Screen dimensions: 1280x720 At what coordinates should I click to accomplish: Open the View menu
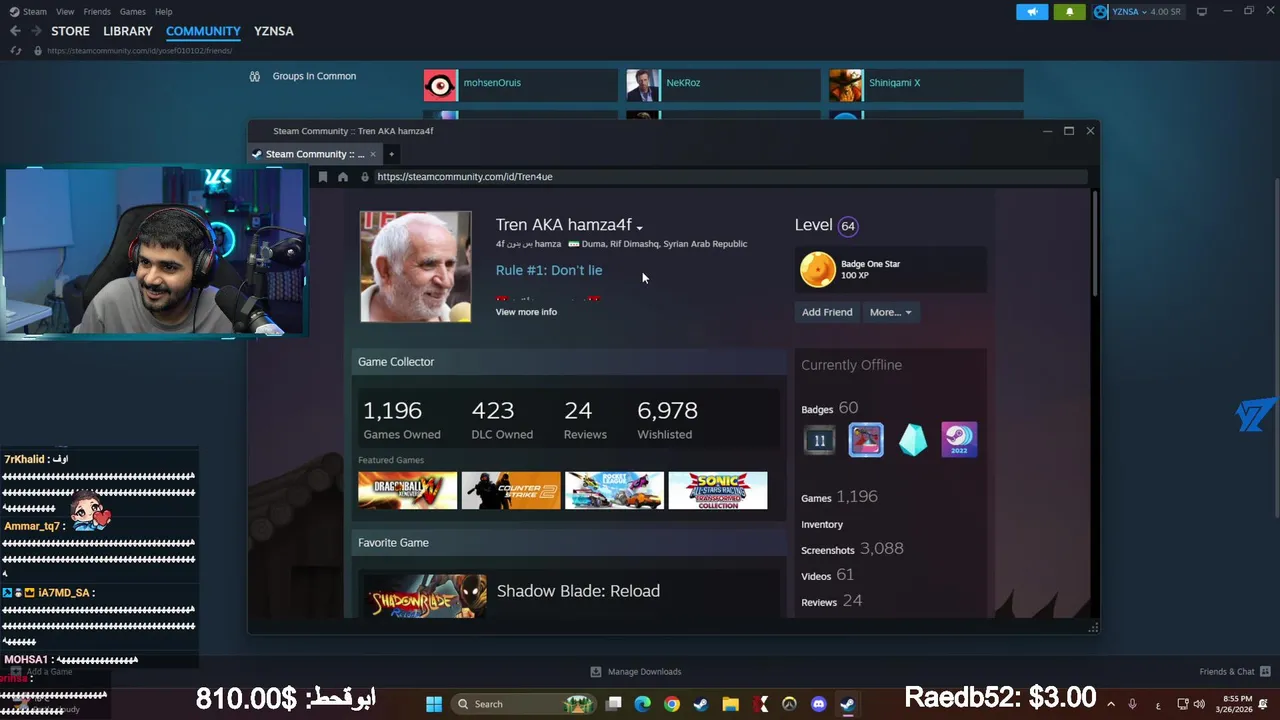pyautogui.click(x=65, y=12)
